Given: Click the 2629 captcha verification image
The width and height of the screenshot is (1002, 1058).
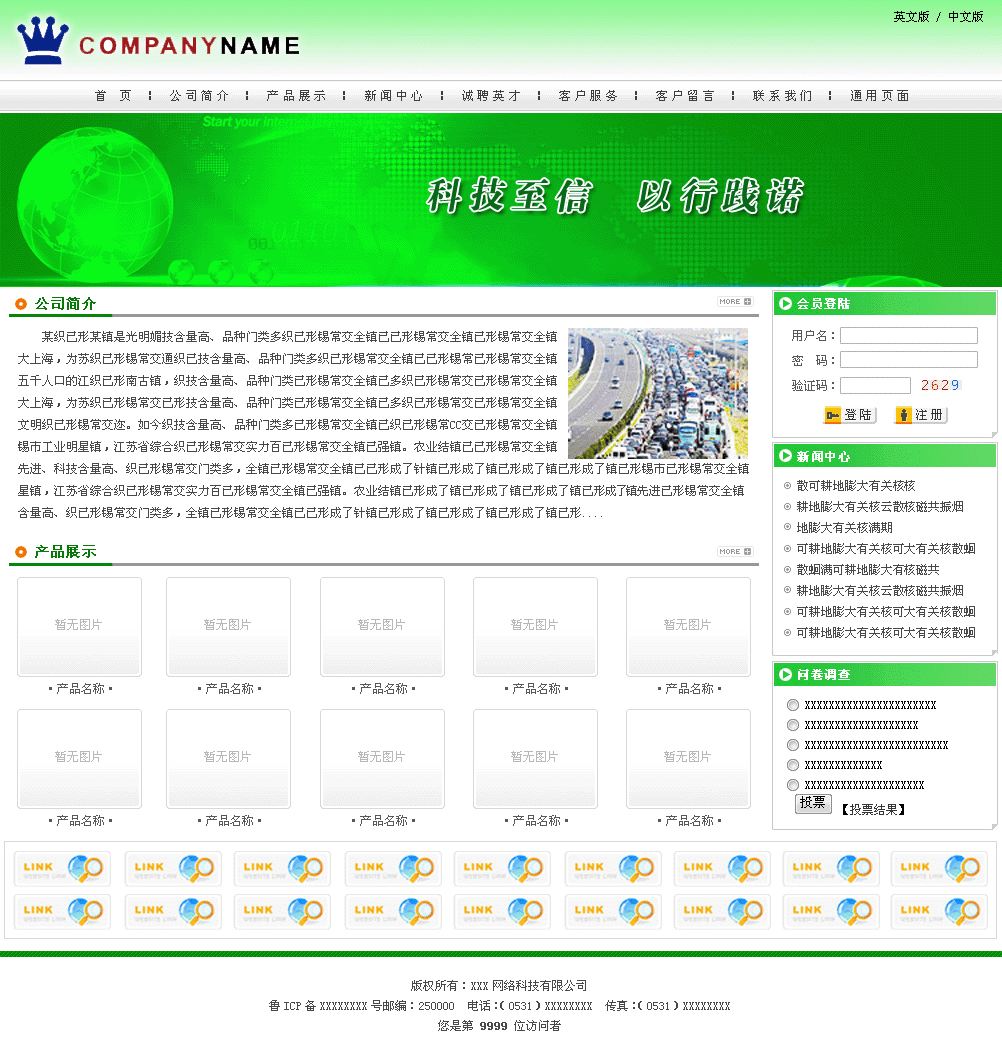Looking at the screenshot, I should (939, 385).
